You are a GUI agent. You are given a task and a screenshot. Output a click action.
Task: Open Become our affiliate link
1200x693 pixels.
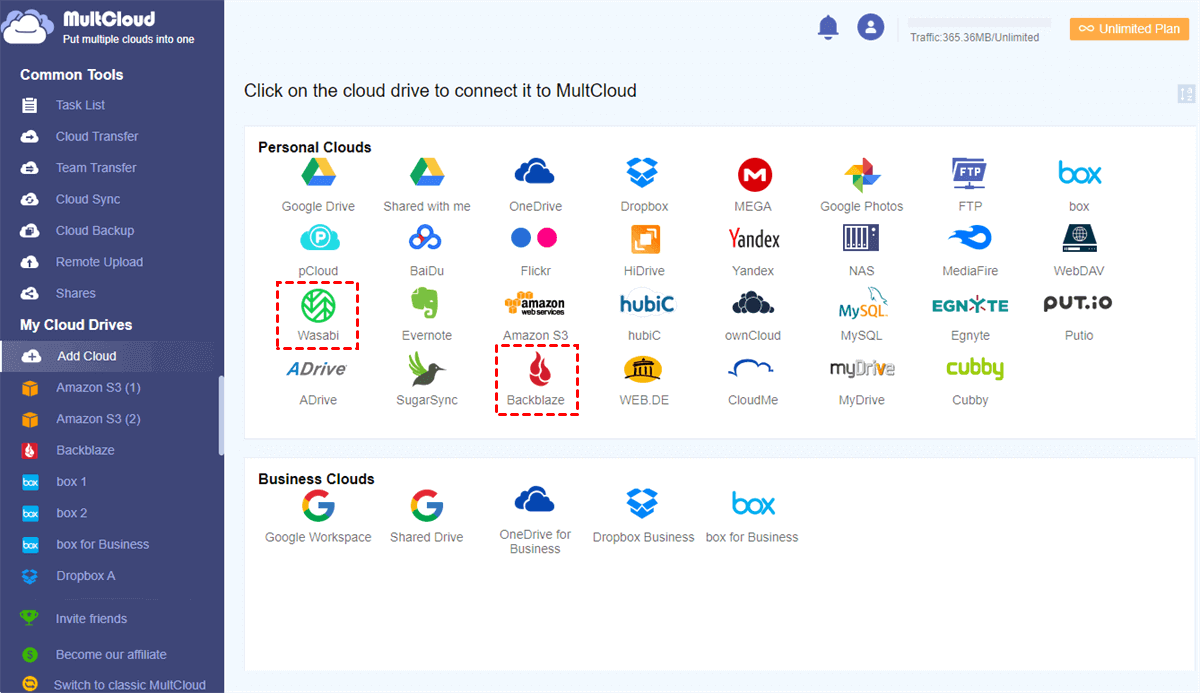(x=111, y=655)
